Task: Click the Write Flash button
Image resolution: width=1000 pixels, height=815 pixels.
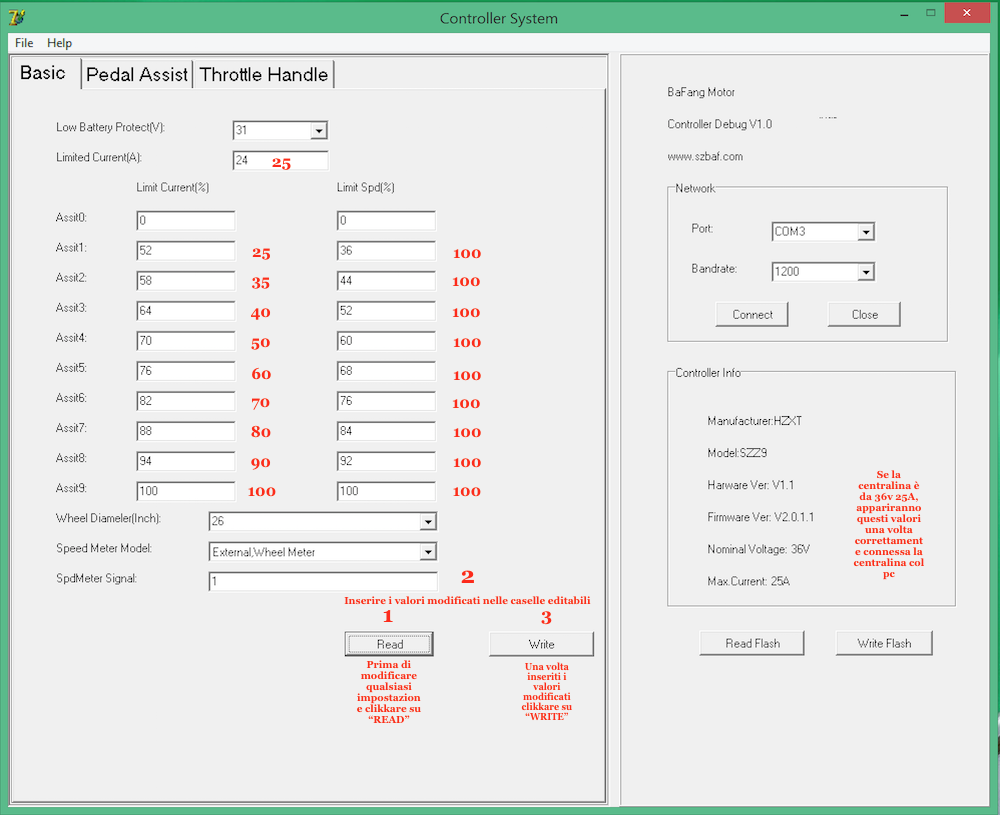Action: 884,643
